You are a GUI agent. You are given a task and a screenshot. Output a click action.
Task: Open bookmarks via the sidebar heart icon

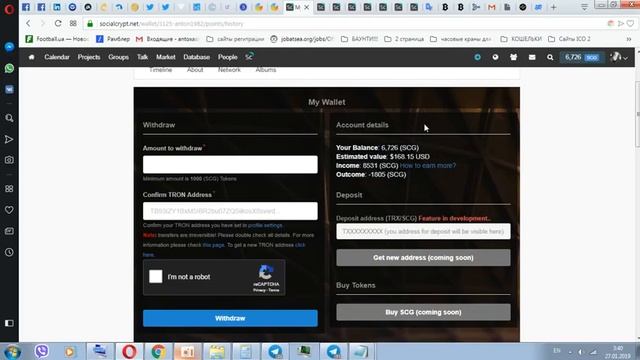tap(9, 210)
